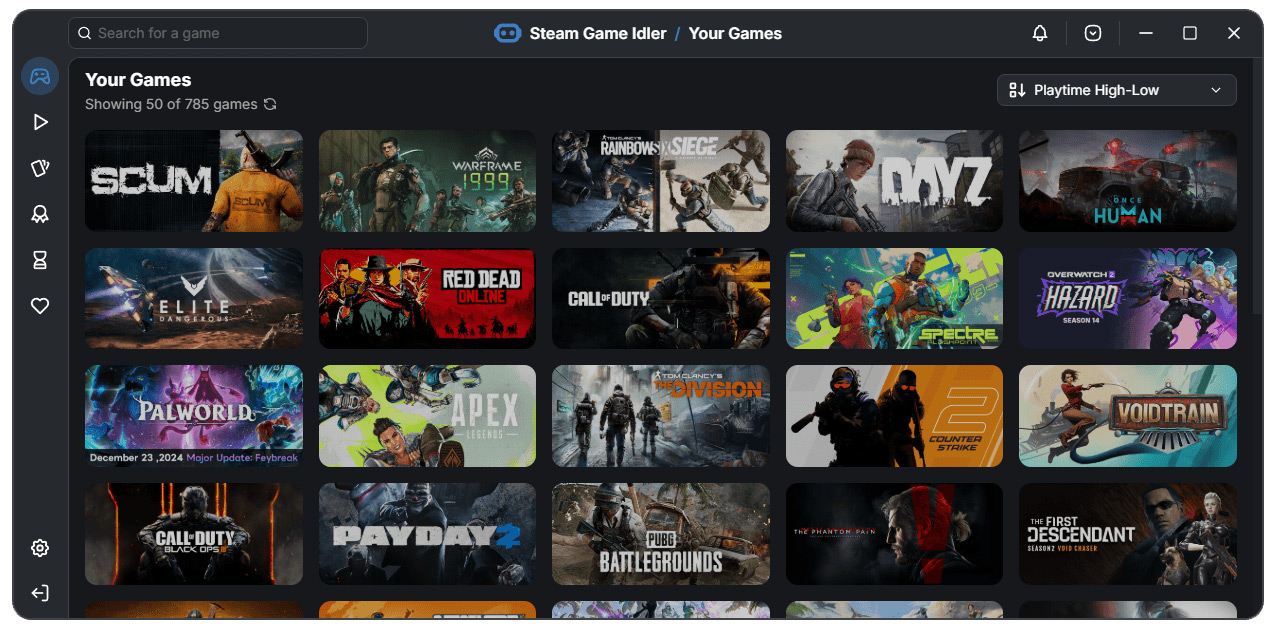1276x629 pixels.
Task: Open the notifications bell
Action: [x=1040, y=33]
